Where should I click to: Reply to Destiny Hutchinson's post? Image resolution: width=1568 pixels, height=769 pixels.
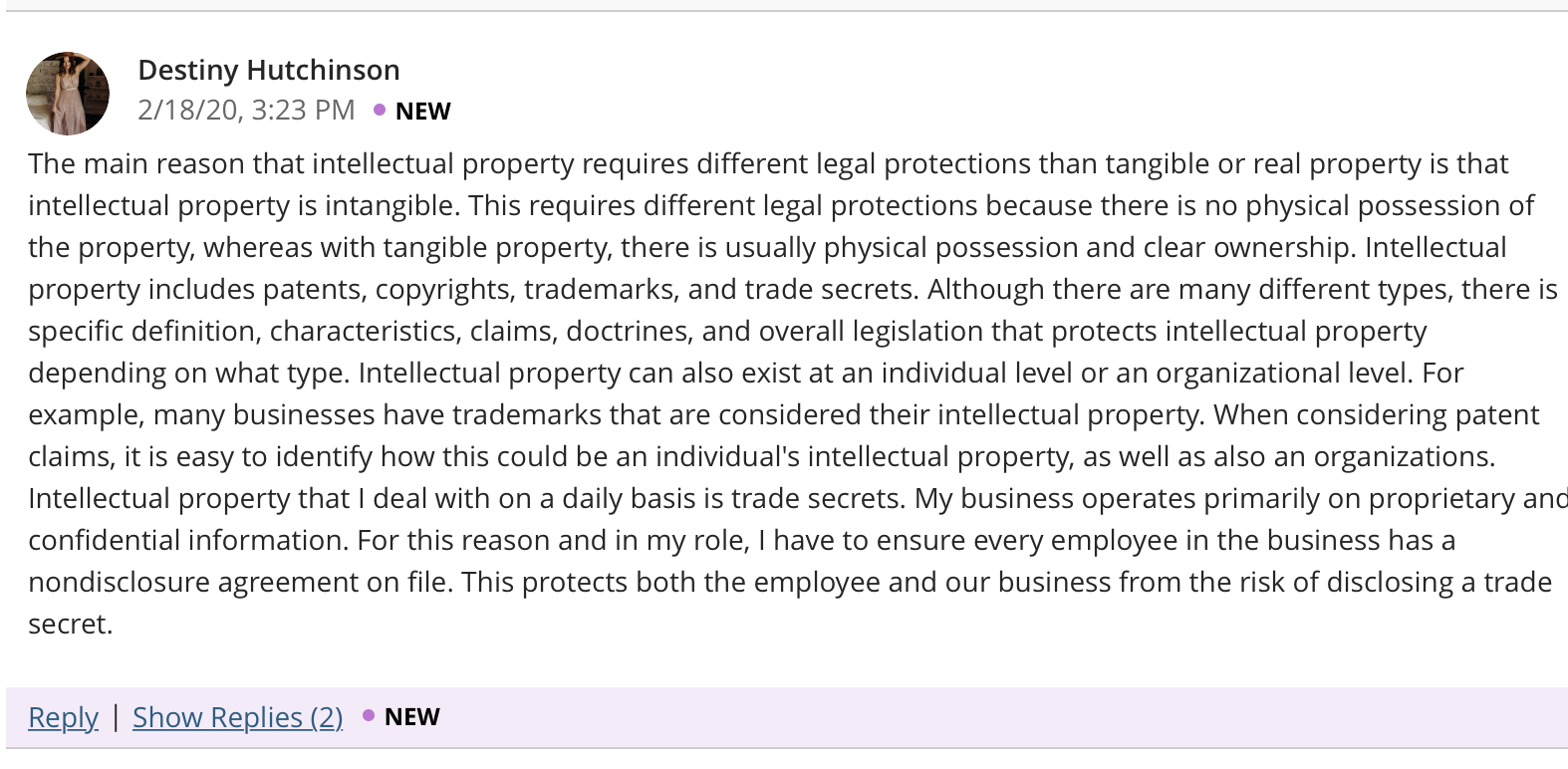point(63,717)
